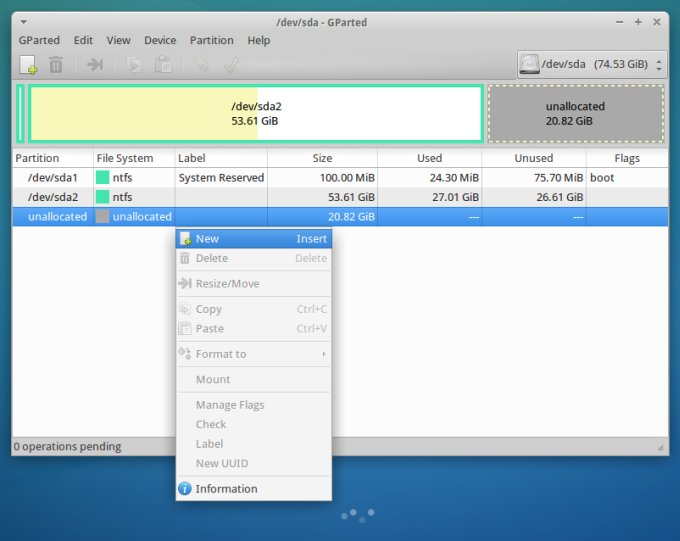Click the Unused column header
Screen dimensions: 680x541
[x=534, y=158]
